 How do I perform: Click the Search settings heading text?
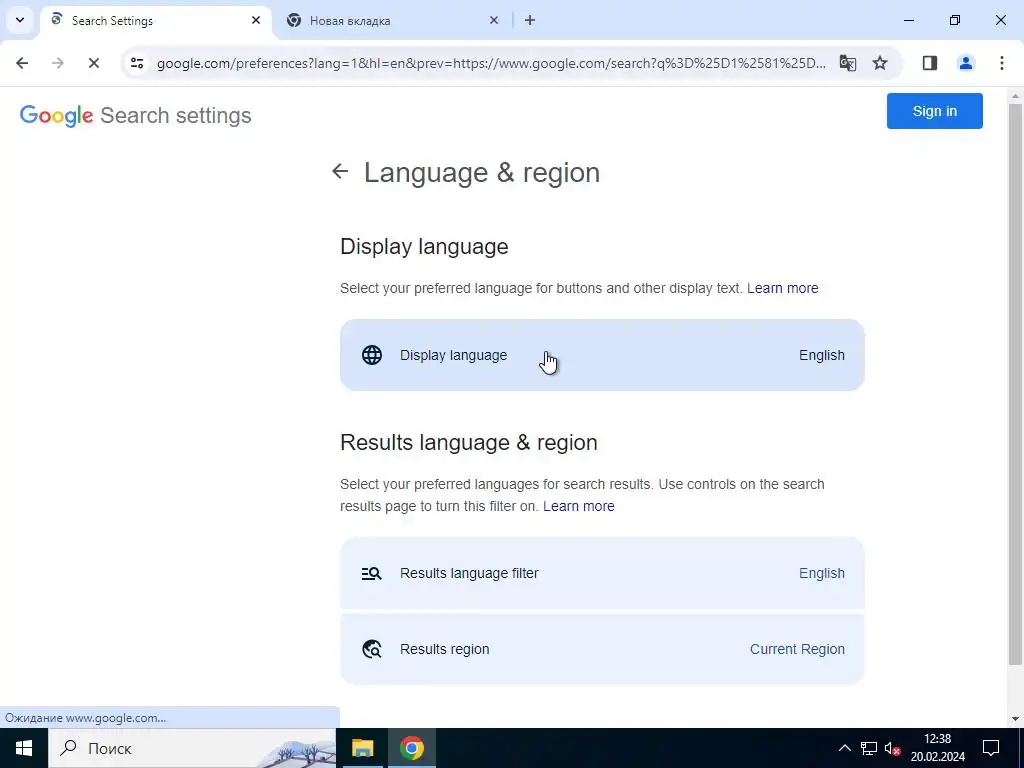[176, 116]
